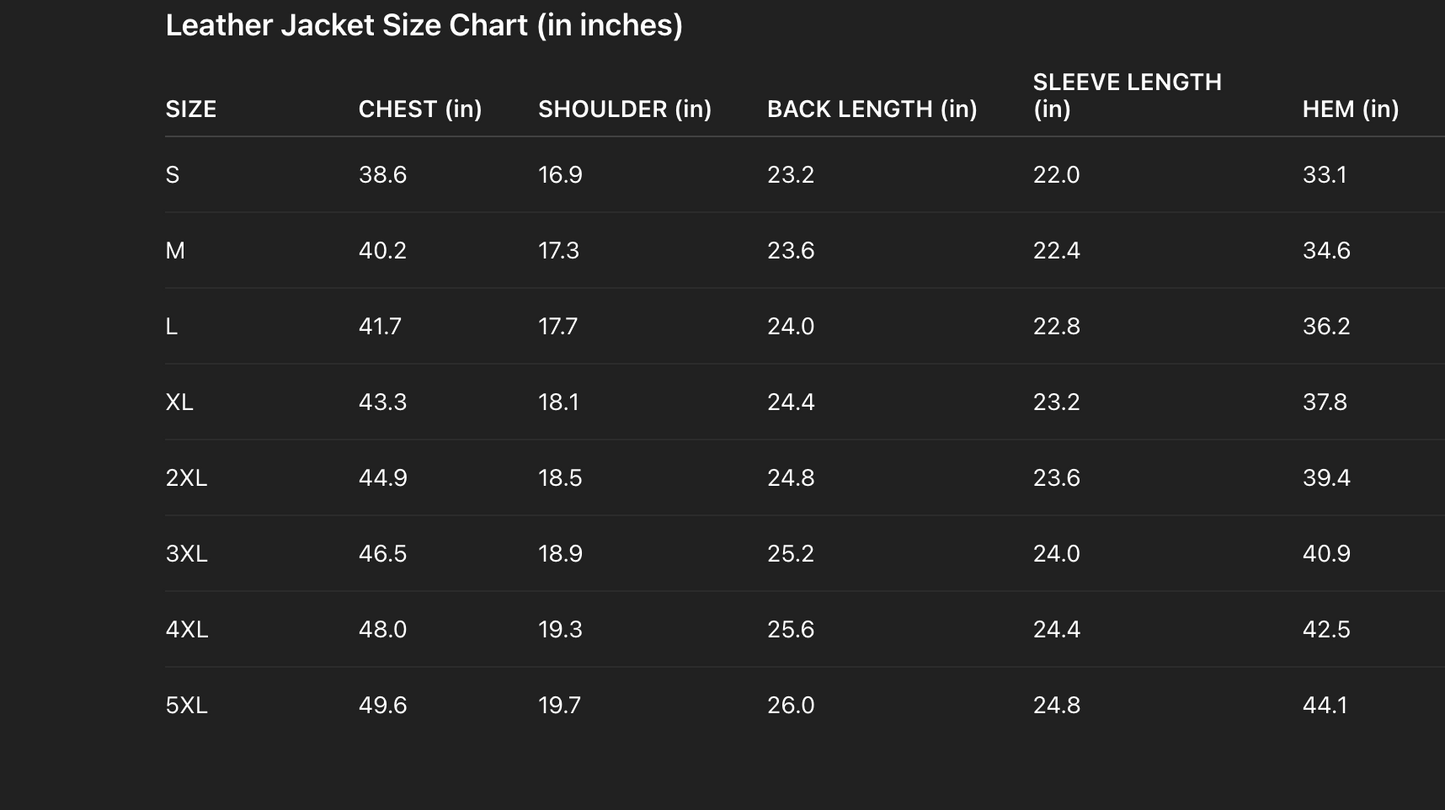Click the SHOULDER (in) column header
The height and width of the screenshot is (810, 1445).
pyautogui.click(x=625, y=109)
